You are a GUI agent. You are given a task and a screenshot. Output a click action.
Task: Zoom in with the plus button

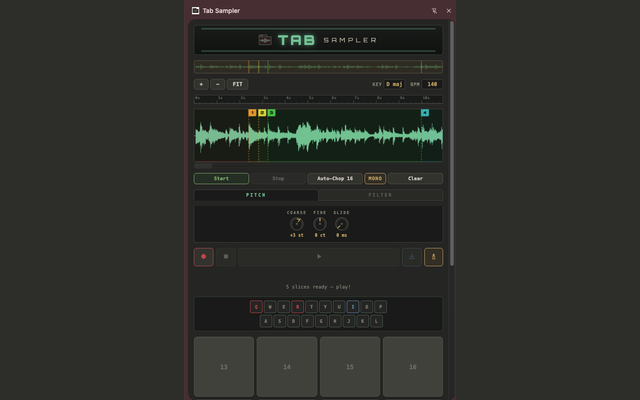(201, 84)
